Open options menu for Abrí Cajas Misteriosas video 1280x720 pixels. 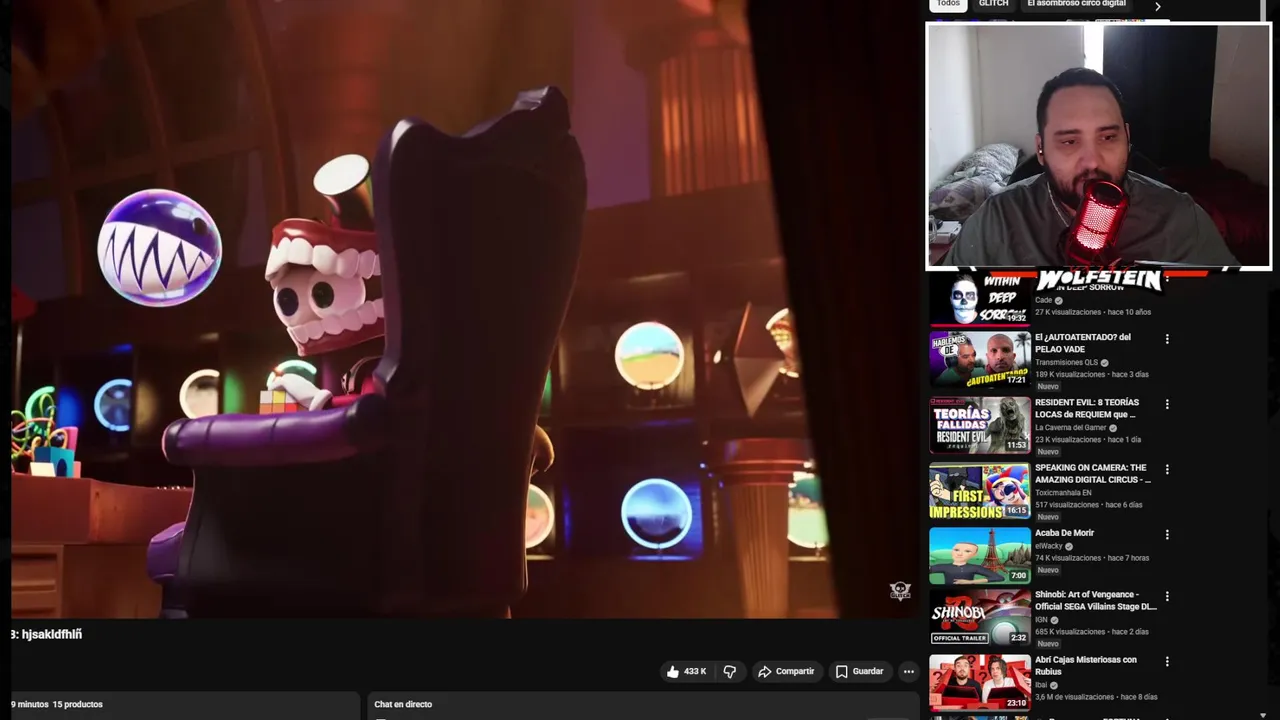1167,661
